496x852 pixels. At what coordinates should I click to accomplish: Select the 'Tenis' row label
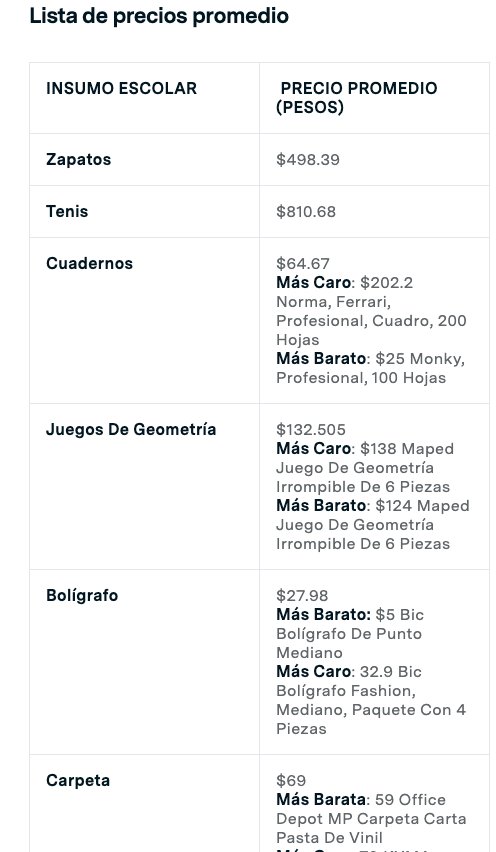click(67, 211)
